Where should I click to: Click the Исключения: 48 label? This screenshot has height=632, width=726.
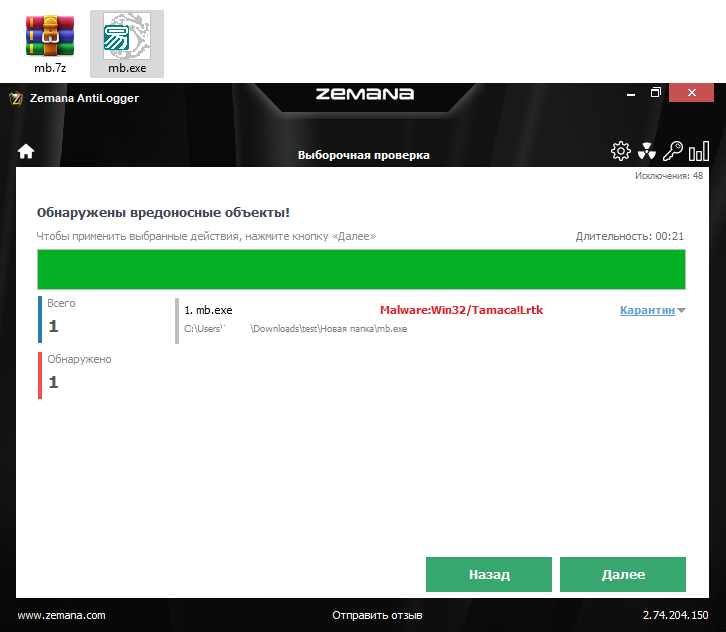coord(669,176)
